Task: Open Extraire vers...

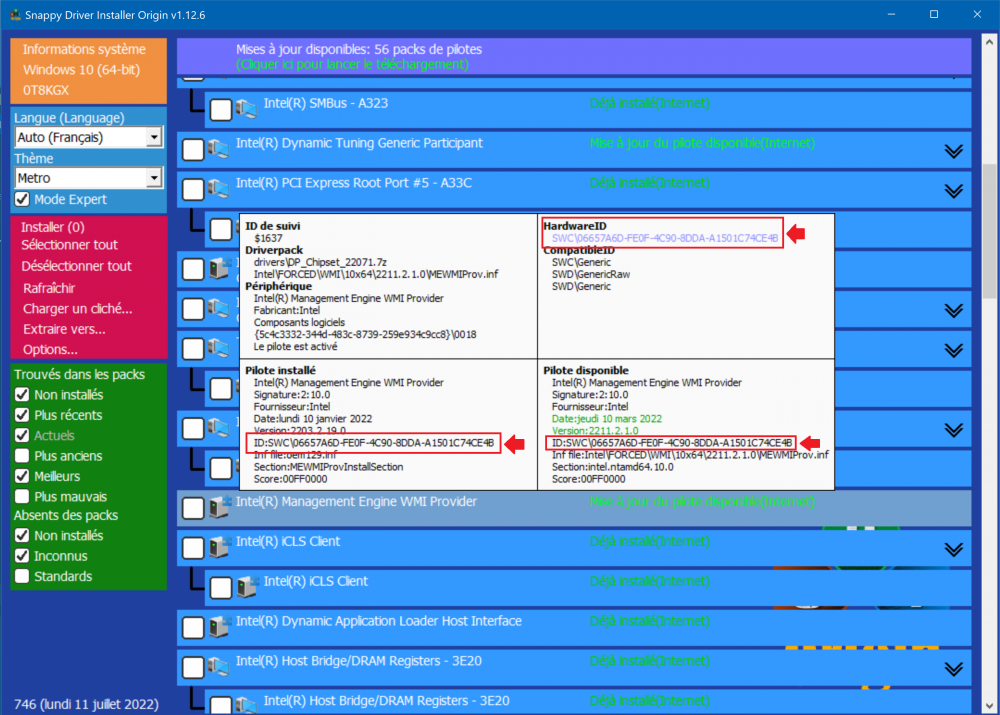Action: point(64,329)
